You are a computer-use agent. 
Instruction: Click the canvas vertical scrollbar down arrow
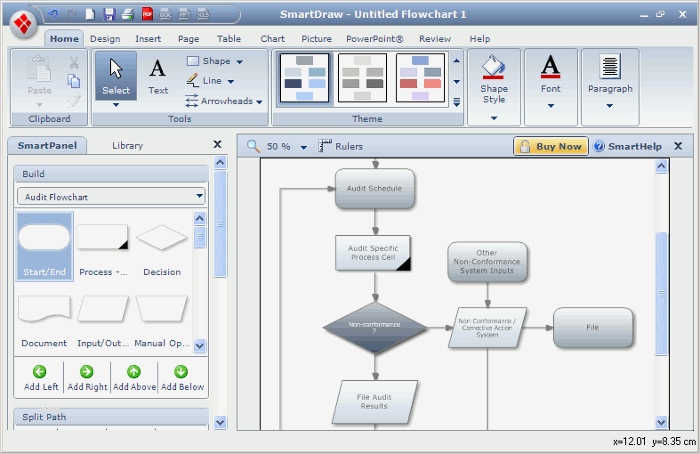tap(661, 422)
